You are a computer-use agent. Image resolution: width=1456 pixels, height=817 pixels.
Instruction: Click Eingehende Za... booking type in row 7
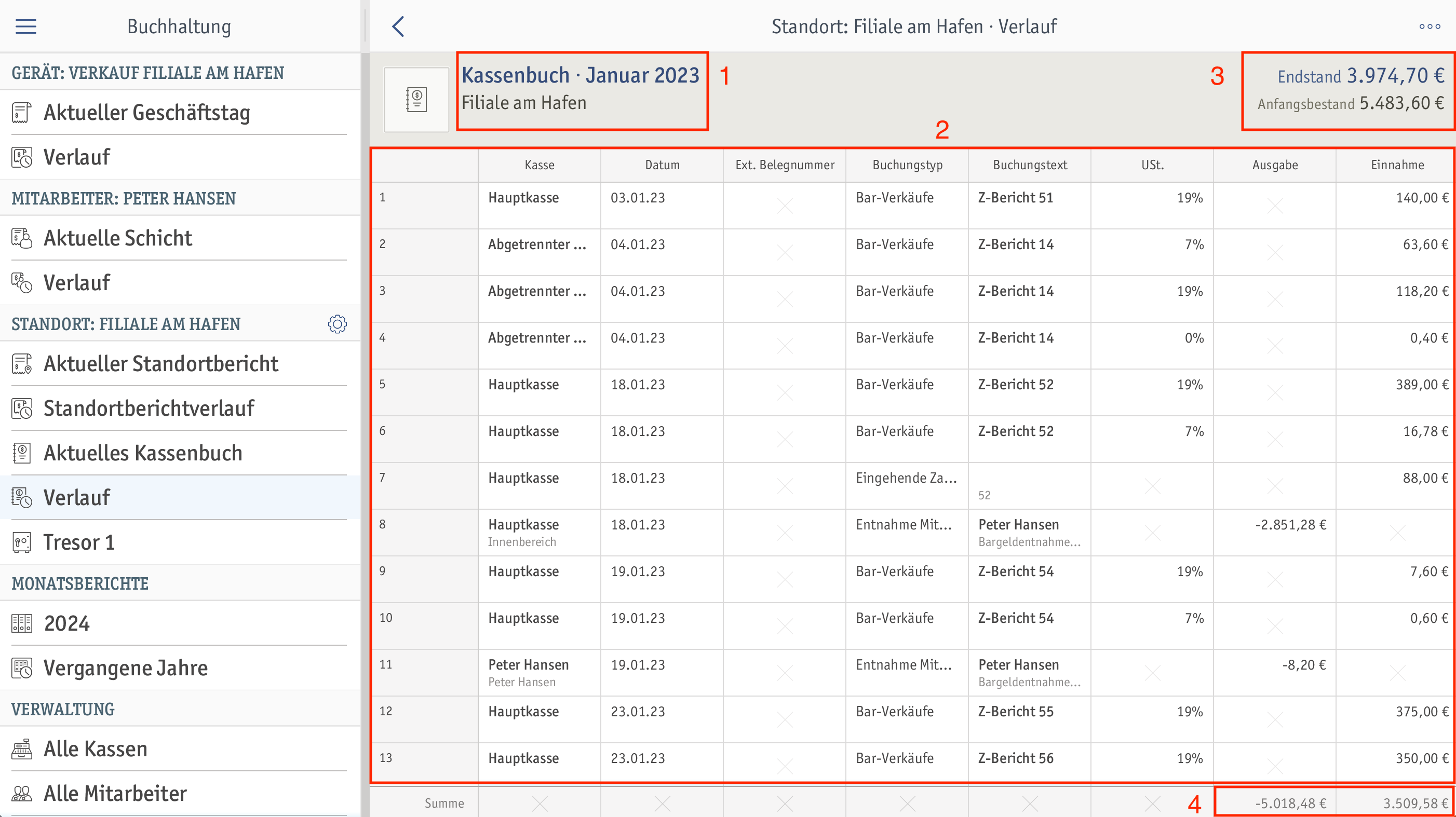pyautogui.click(x=906, y=478)
